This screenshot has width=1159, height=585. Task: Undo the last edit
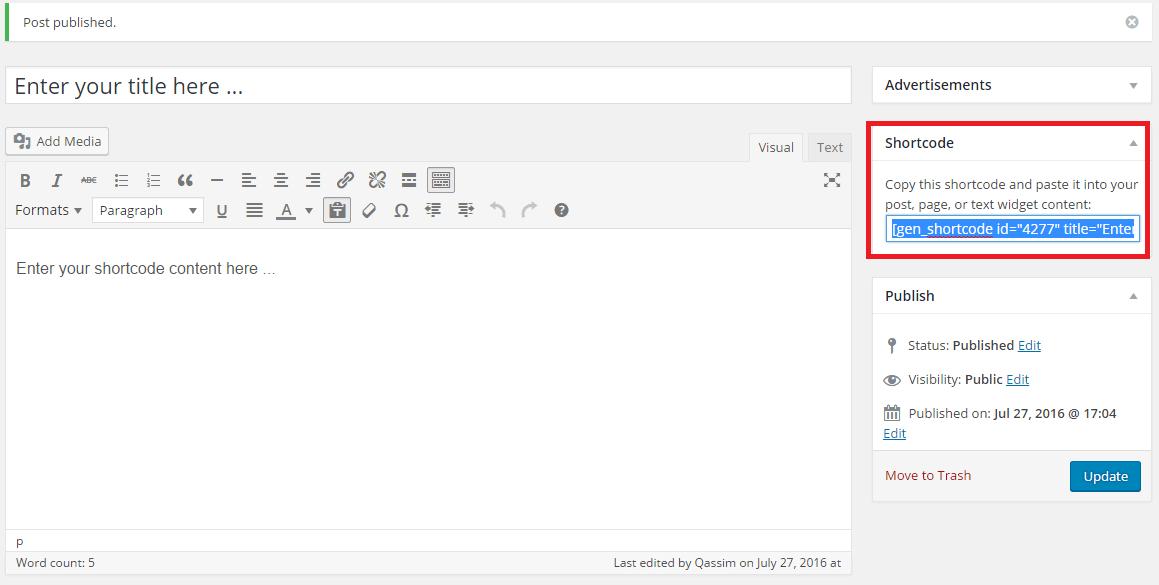[497, 211]
